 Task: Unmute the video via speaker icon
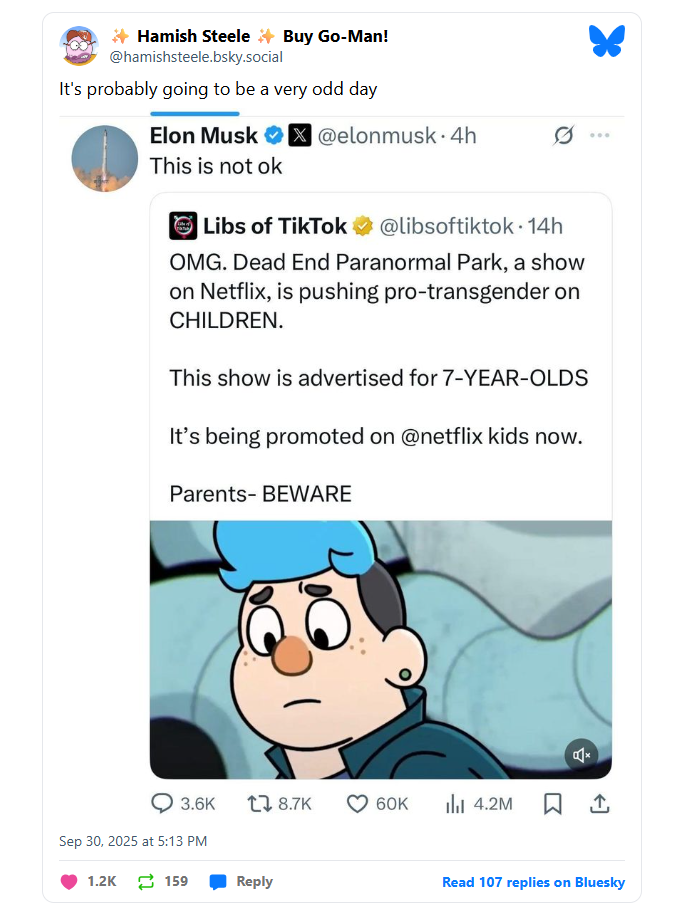581,754
